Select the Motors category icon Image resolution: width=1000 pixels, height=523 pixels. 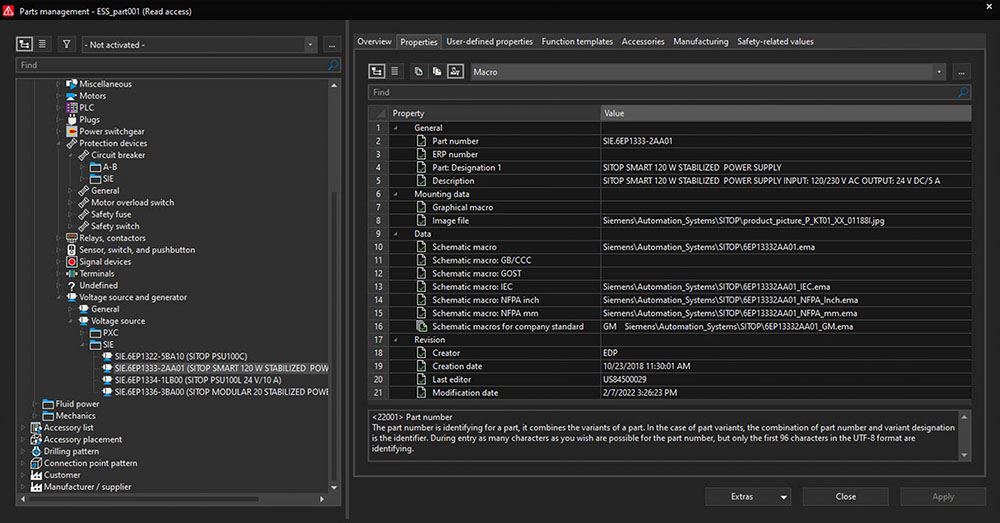(x=71, y=96)
